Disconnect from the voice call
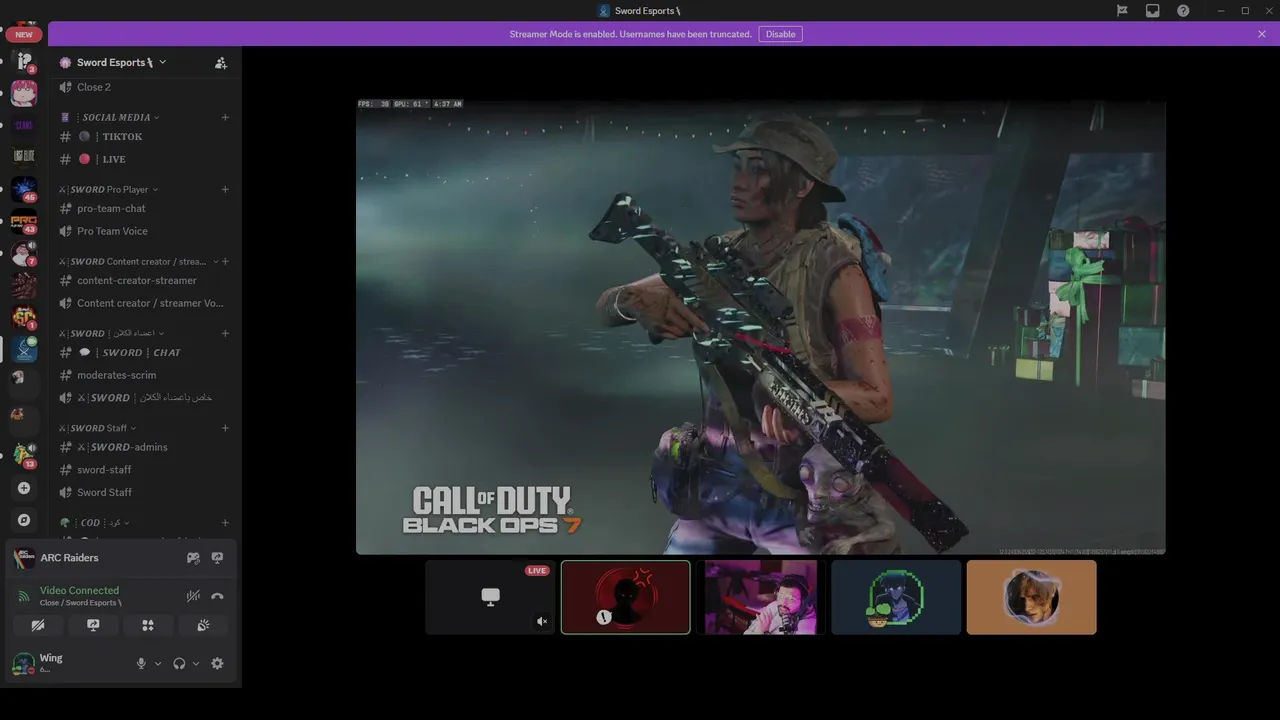Viewport: 1280px width, 720px height. tap(217, 596)
